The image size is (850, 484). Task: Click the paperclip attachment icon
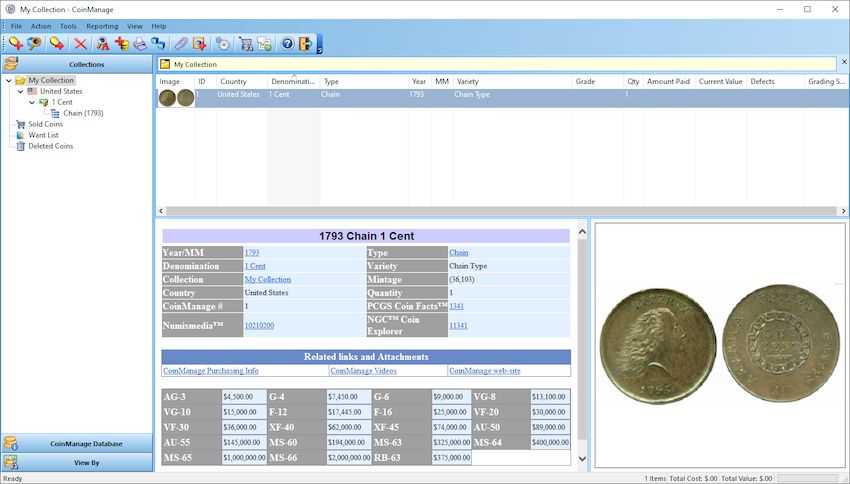pyautogui.click(x=181, y=44)
